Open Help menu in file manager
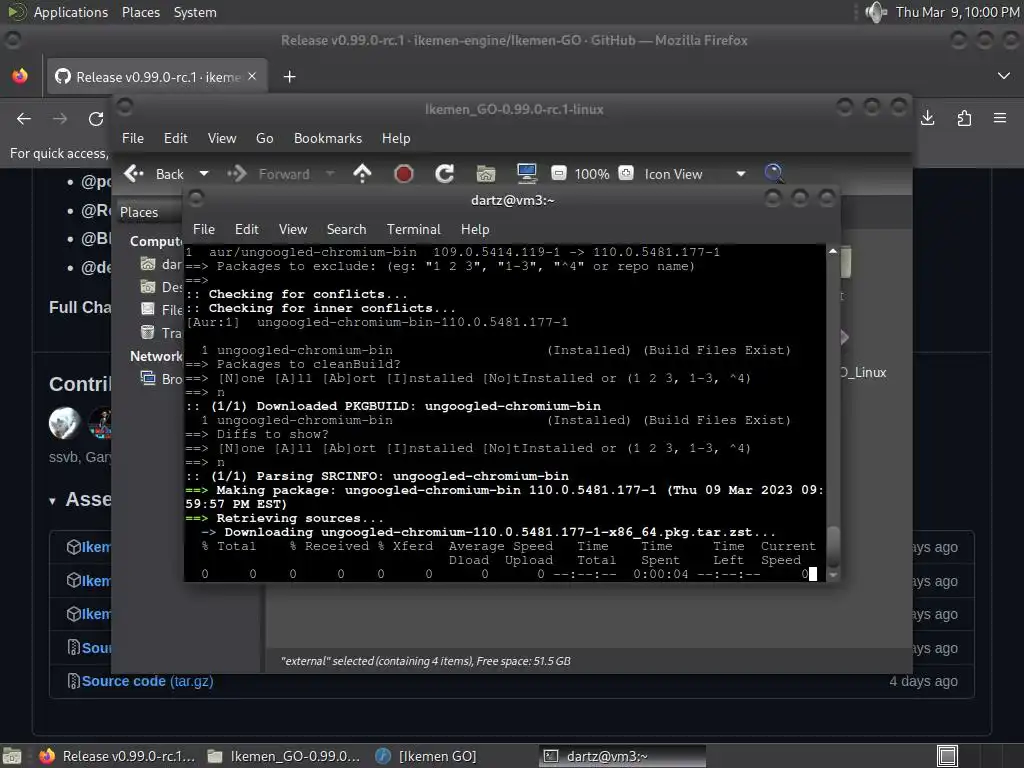Image resolution: width=1024 pixels, height=768 pixels. (x=396, y=138)
